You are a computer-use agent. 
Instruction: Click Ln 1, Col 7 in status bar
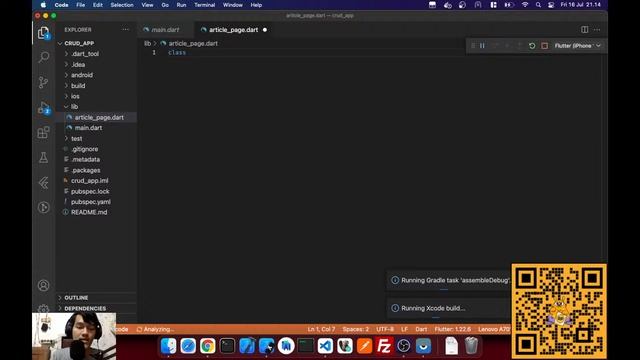click(321, 329)
